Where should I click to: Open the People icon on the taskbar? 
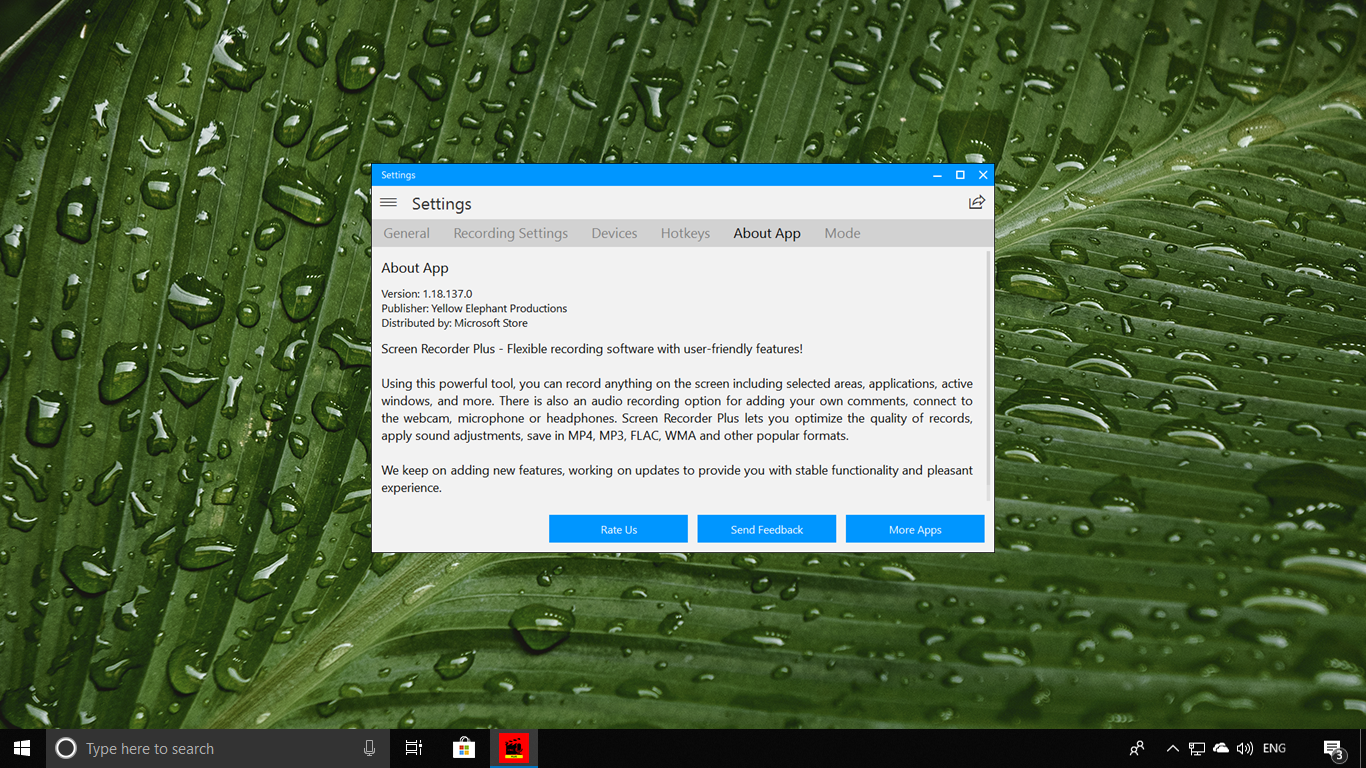pyautogui.click(x=1137, y=747)
